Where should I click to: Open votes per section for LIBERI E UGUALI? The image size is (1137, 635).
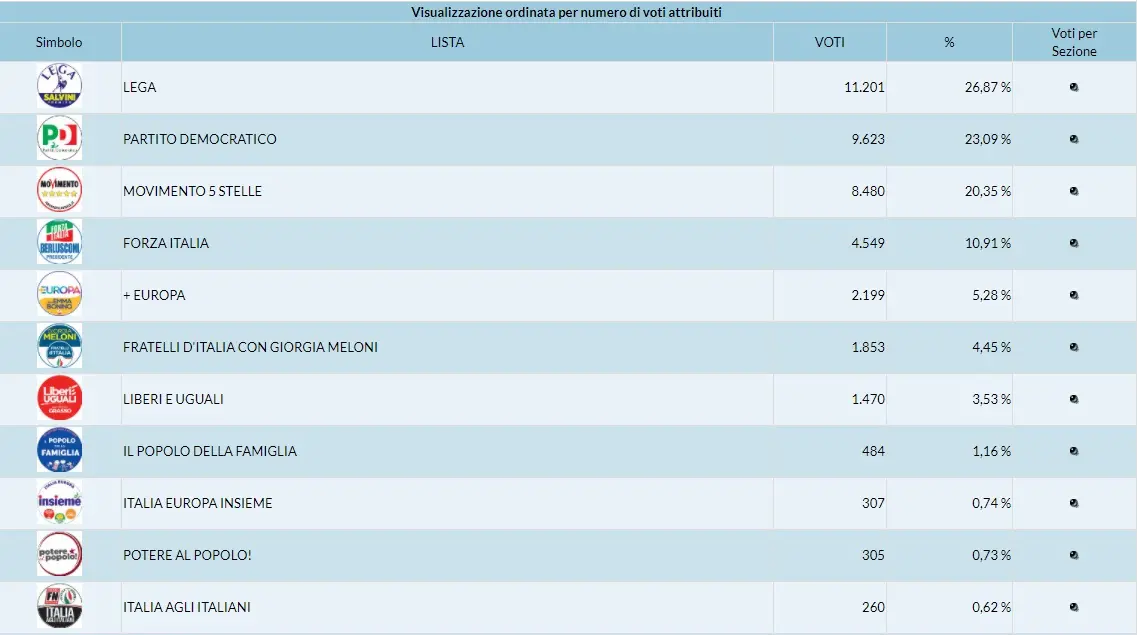point(1074,399)
